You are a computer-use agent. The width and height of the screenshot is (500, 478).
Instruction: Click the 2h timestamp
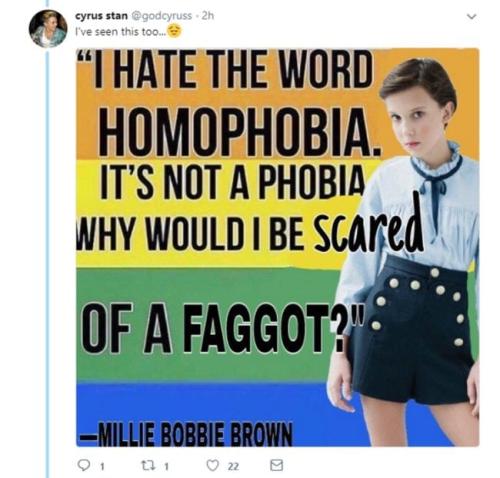pos(207,16)
